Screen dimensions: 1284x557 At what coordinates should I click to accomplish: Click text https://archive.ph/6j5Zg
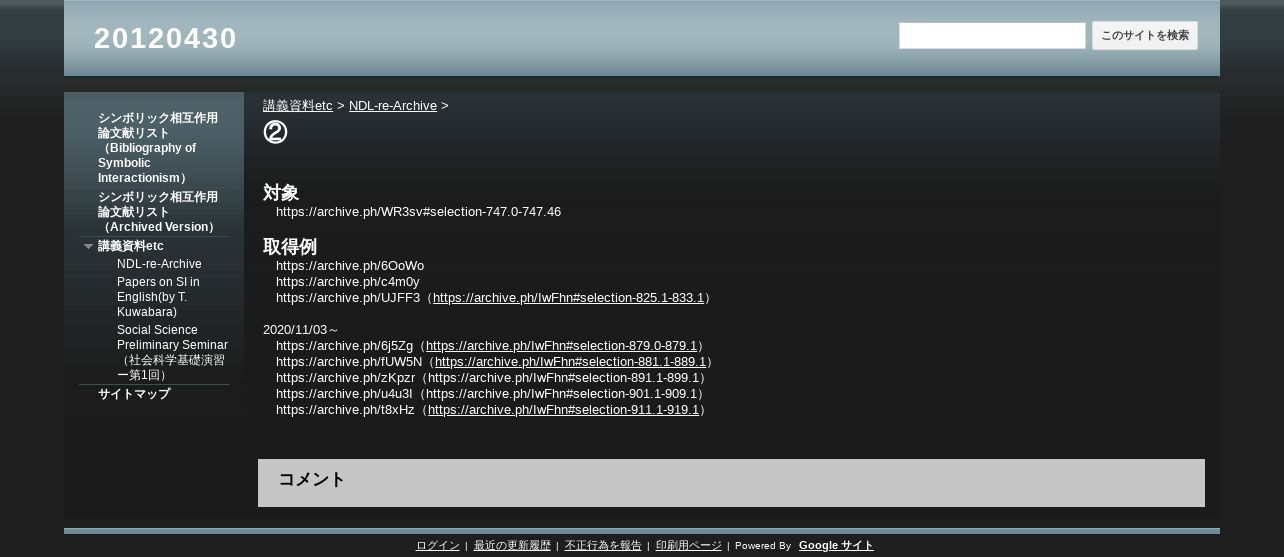pyautogui.click(x=345, y=346)
